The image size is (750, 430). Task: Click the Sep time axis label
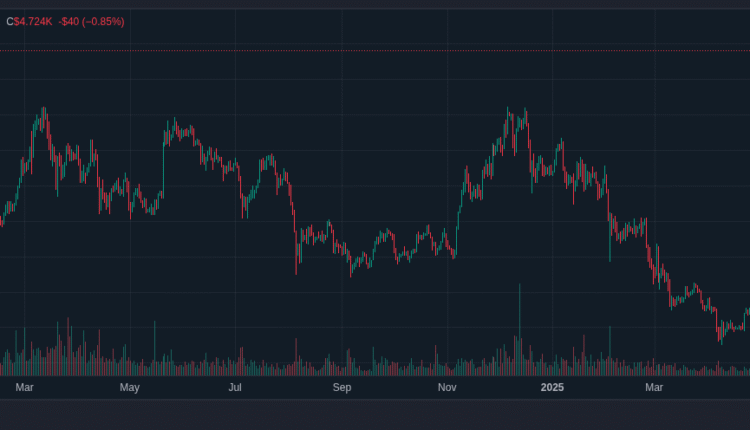click(x=342, y=386)
